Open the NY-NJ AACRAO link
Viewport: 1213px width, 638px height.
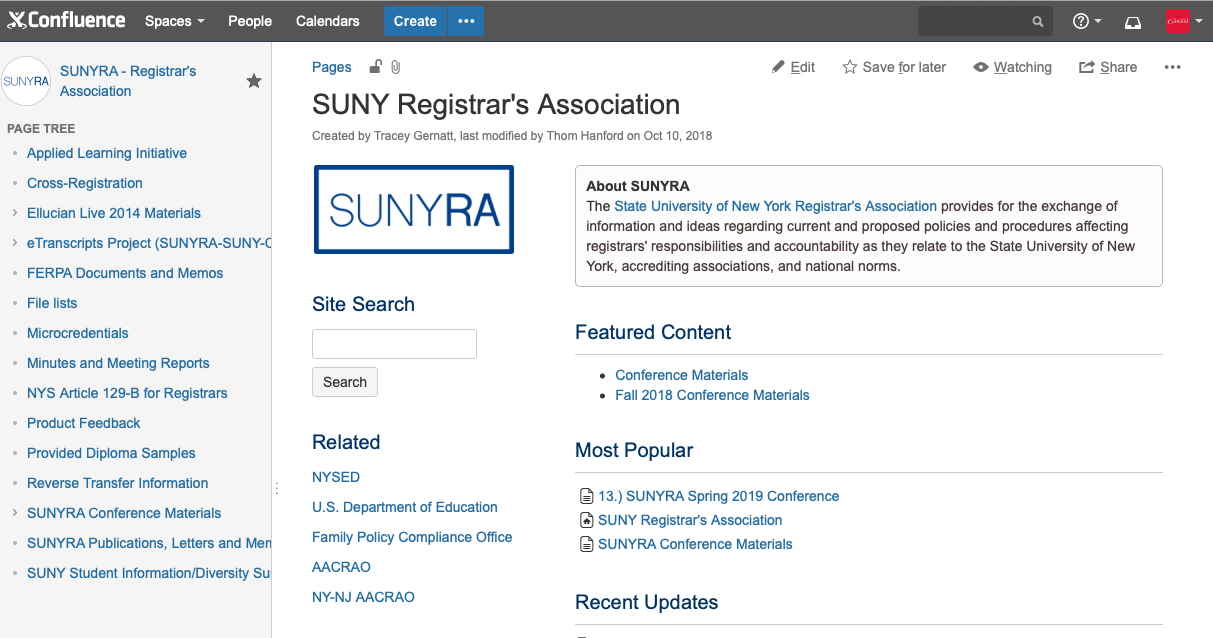coord(363,597)
